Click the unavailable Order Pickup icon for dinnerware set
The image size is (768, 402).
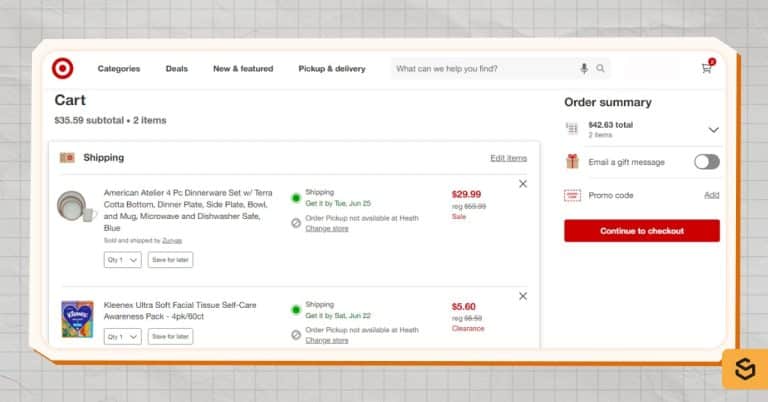coord(296,223)
